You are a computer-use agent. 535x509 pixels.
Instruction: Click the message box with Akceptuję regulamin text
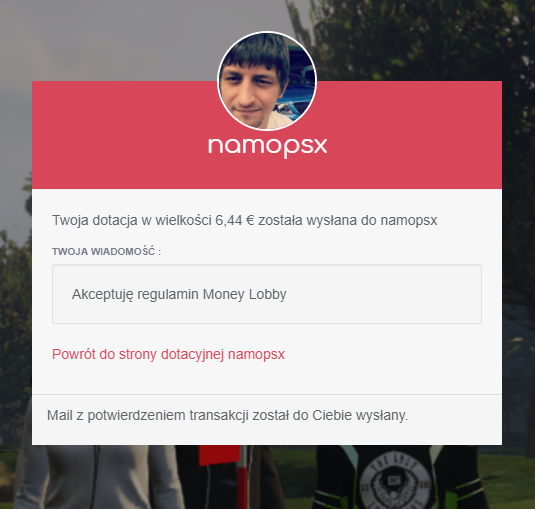click(267, 294)
